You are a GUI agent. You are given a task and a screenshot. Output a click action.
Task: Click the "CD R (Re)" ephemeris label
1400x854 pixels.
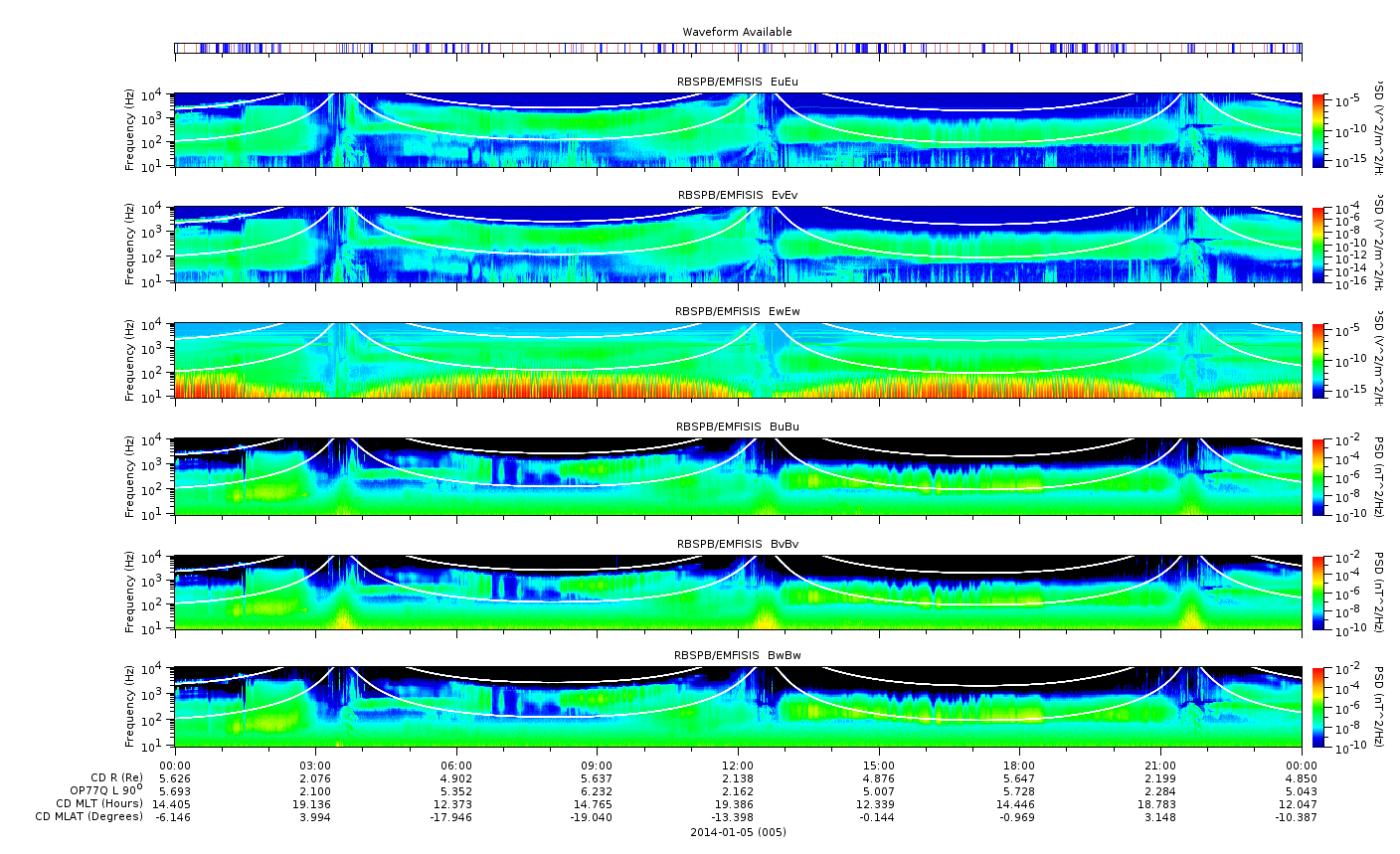[x=116, y=777]
